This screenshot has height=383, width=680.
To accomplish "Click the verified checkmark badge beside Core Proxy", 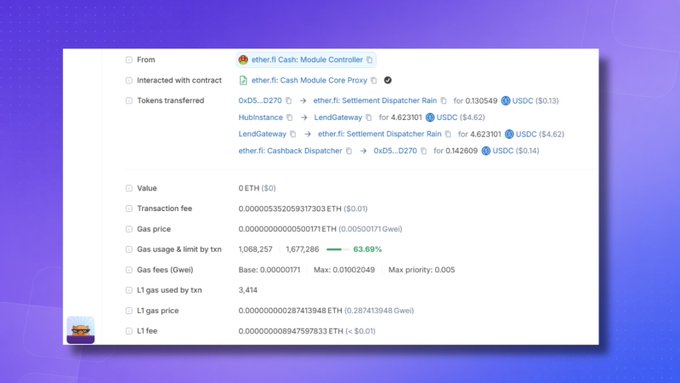I will pos(388,80).
